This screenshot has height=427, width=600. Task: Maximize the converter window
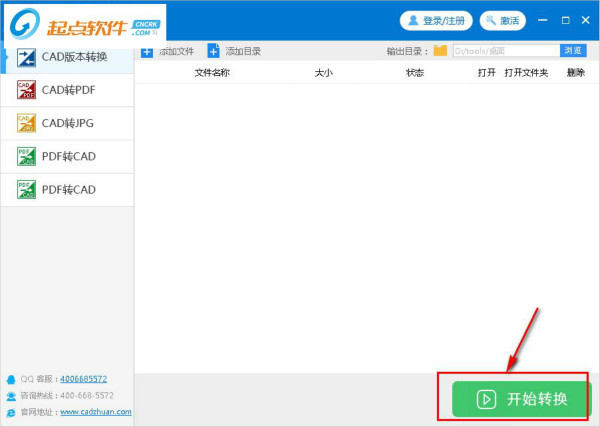click(566, 20)
